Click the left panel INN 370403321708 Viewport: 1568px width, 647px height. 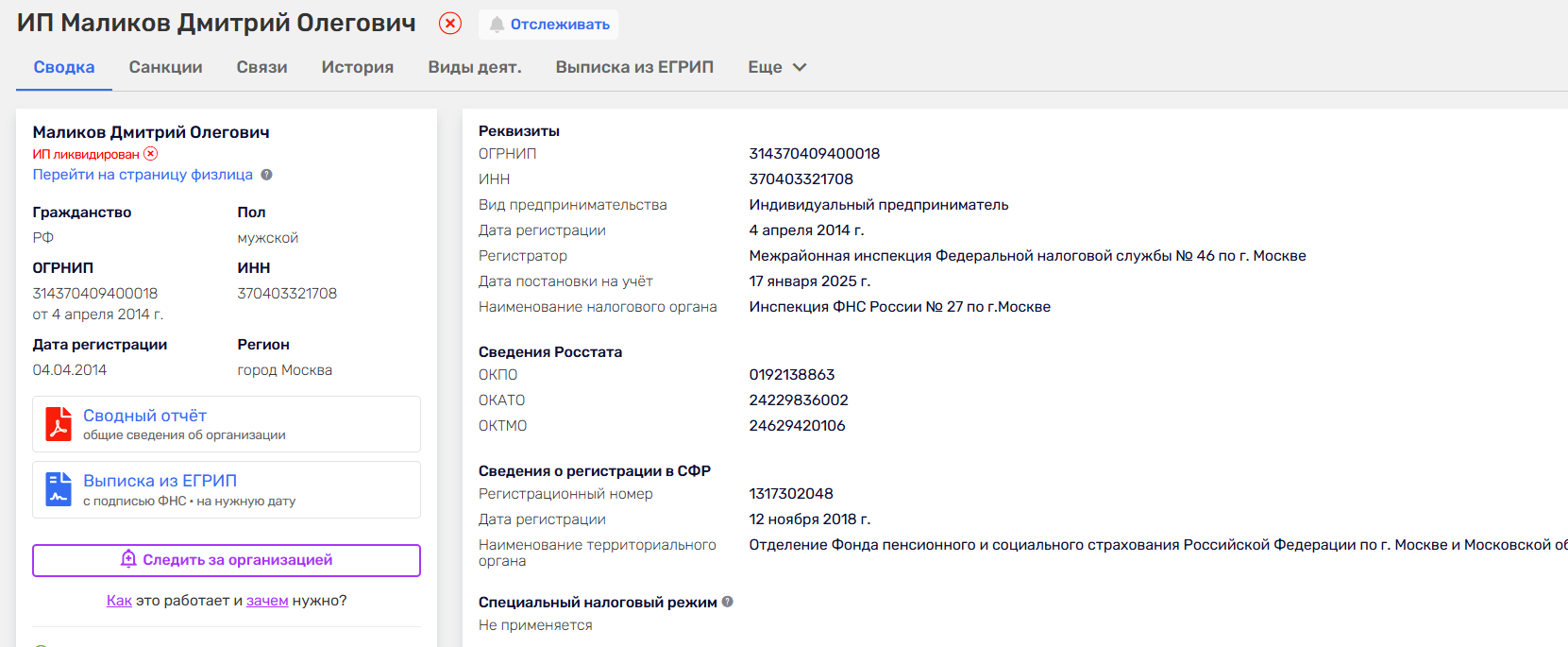287,294
